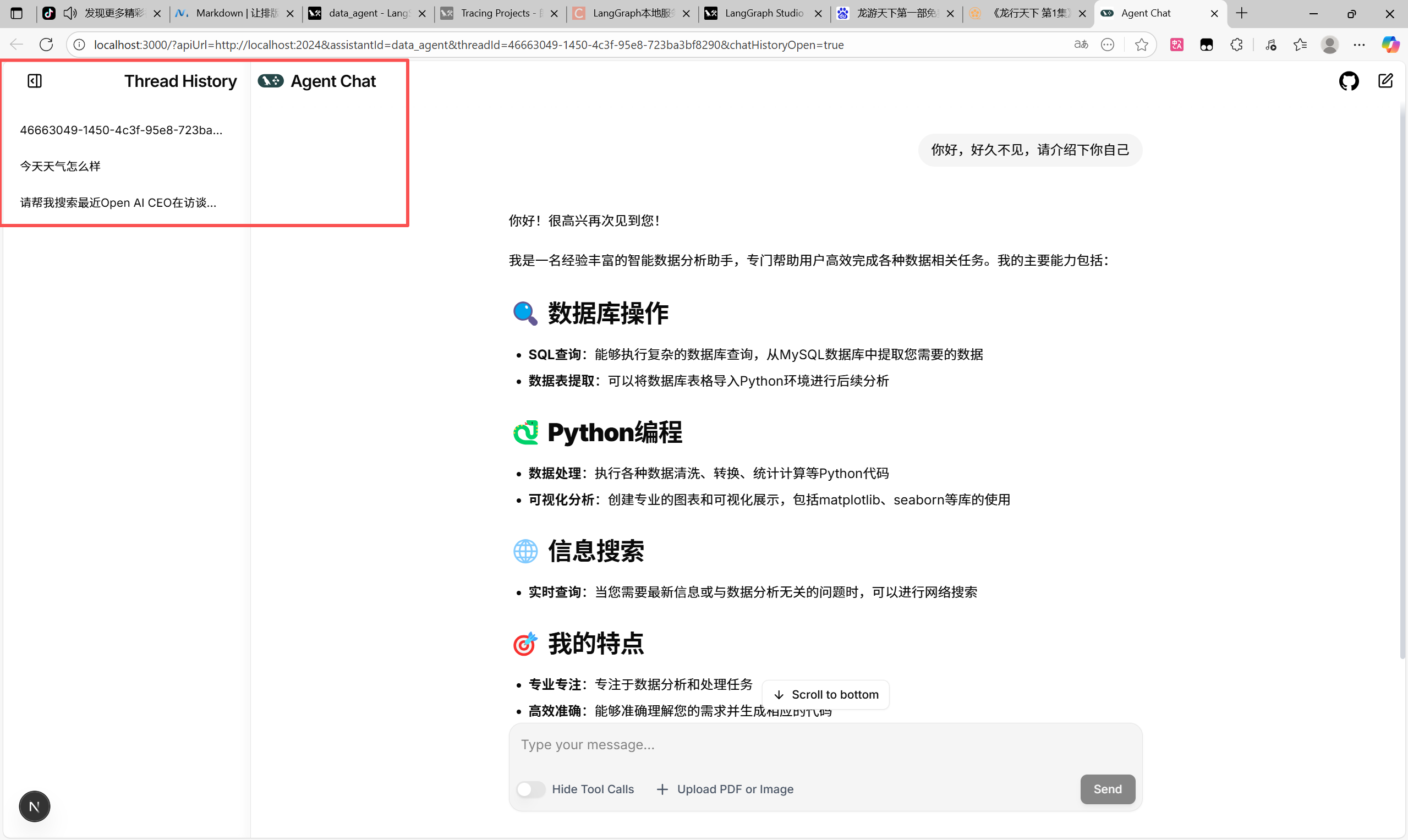Add page to favorites star icon
This screenshot has height=840, width=1408.
coord(1141,45)
